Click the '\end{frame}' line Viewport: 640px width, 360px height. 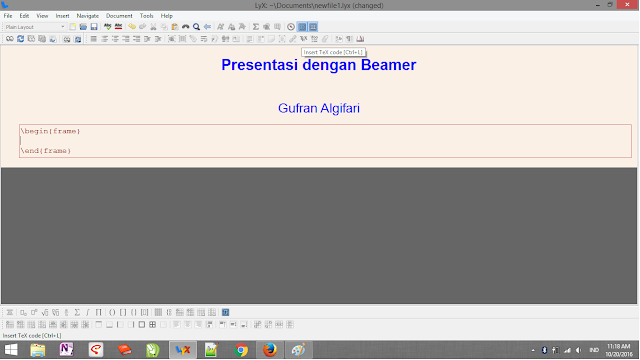click(x=46, y=151)
